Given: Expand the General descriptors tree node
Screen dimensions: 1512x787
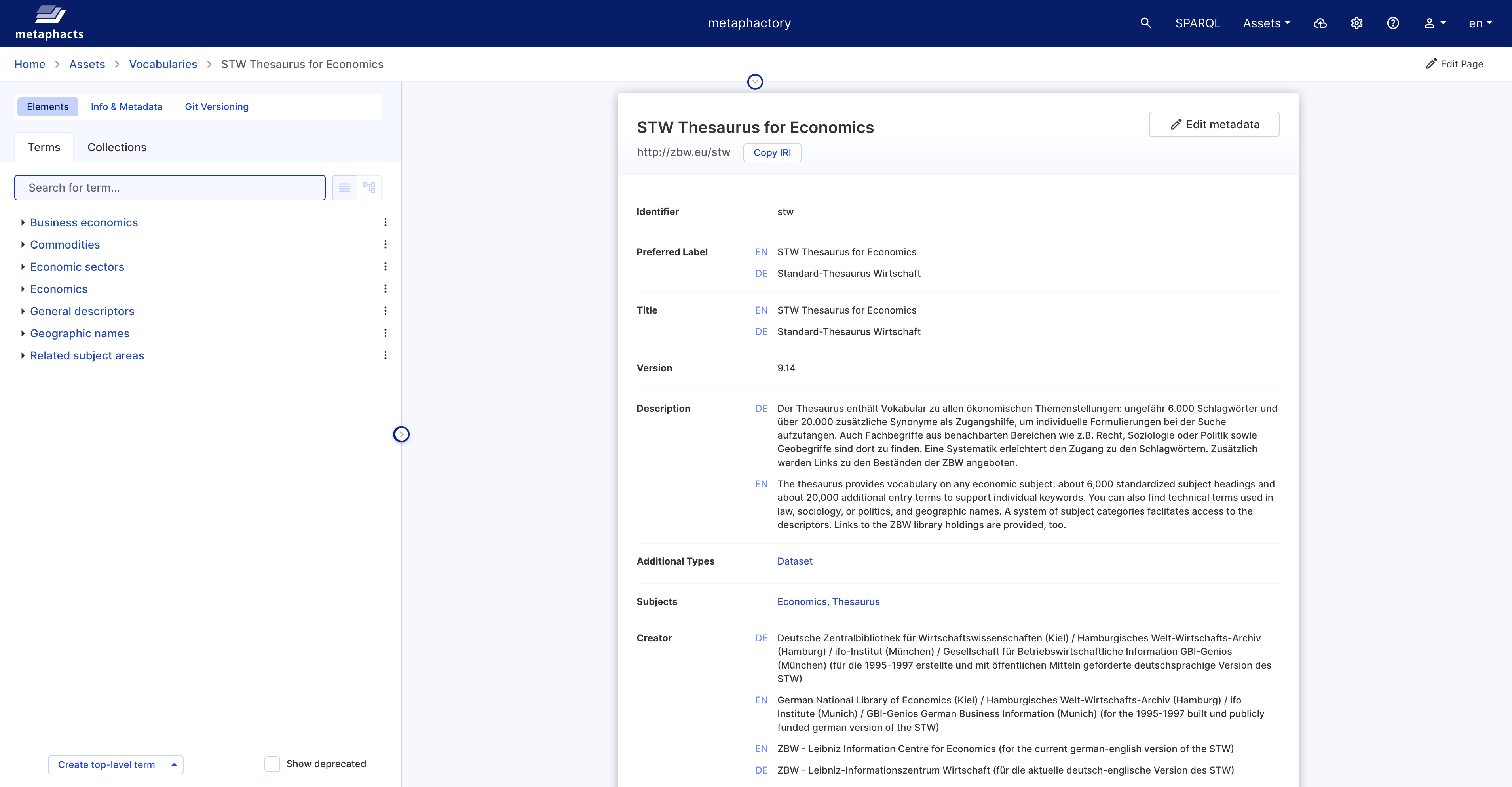Looking at the screenshot, I should (x=22, y=311).
